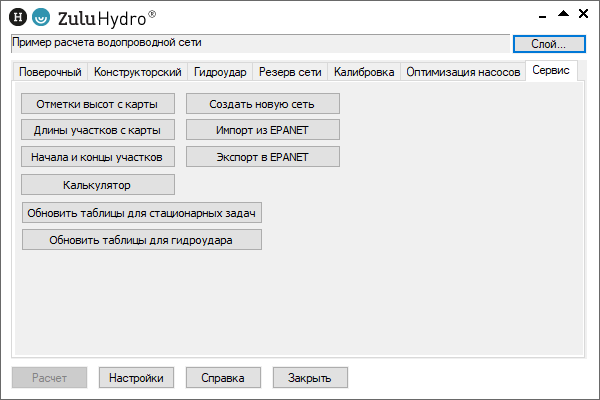Open the Справка help button

click(x=224, y=377)
